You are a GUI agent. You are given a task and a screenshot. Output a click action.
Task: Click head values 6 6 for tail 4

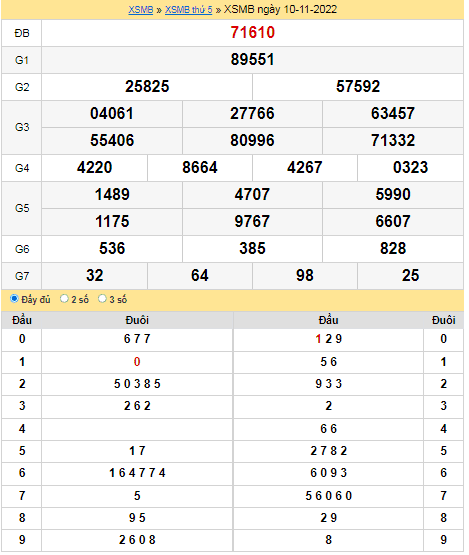(328, 429)
